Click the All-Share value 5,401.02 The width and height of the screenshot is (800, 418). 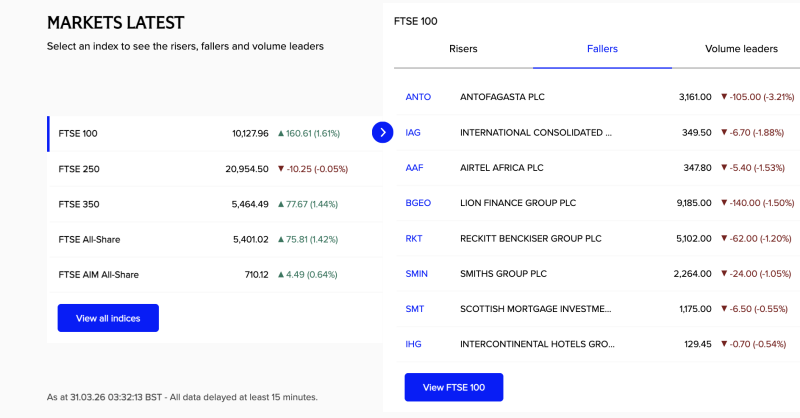point(251,239)
